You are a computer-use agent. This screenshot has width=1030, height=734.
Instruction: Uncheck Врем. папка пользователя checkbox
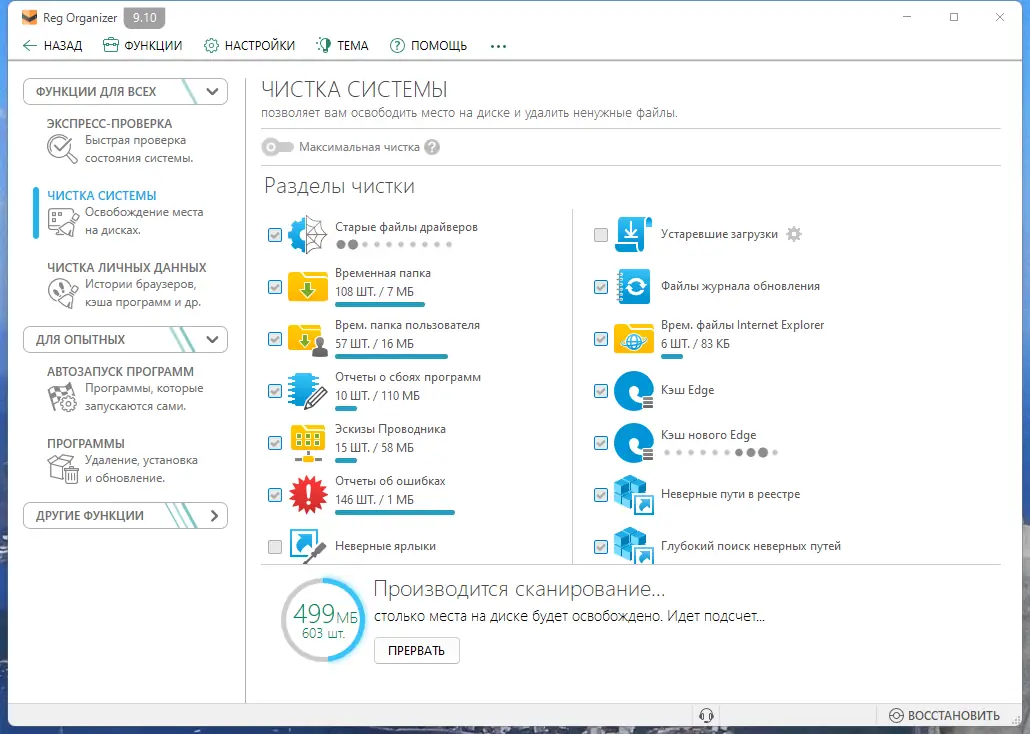pos(275,339)
